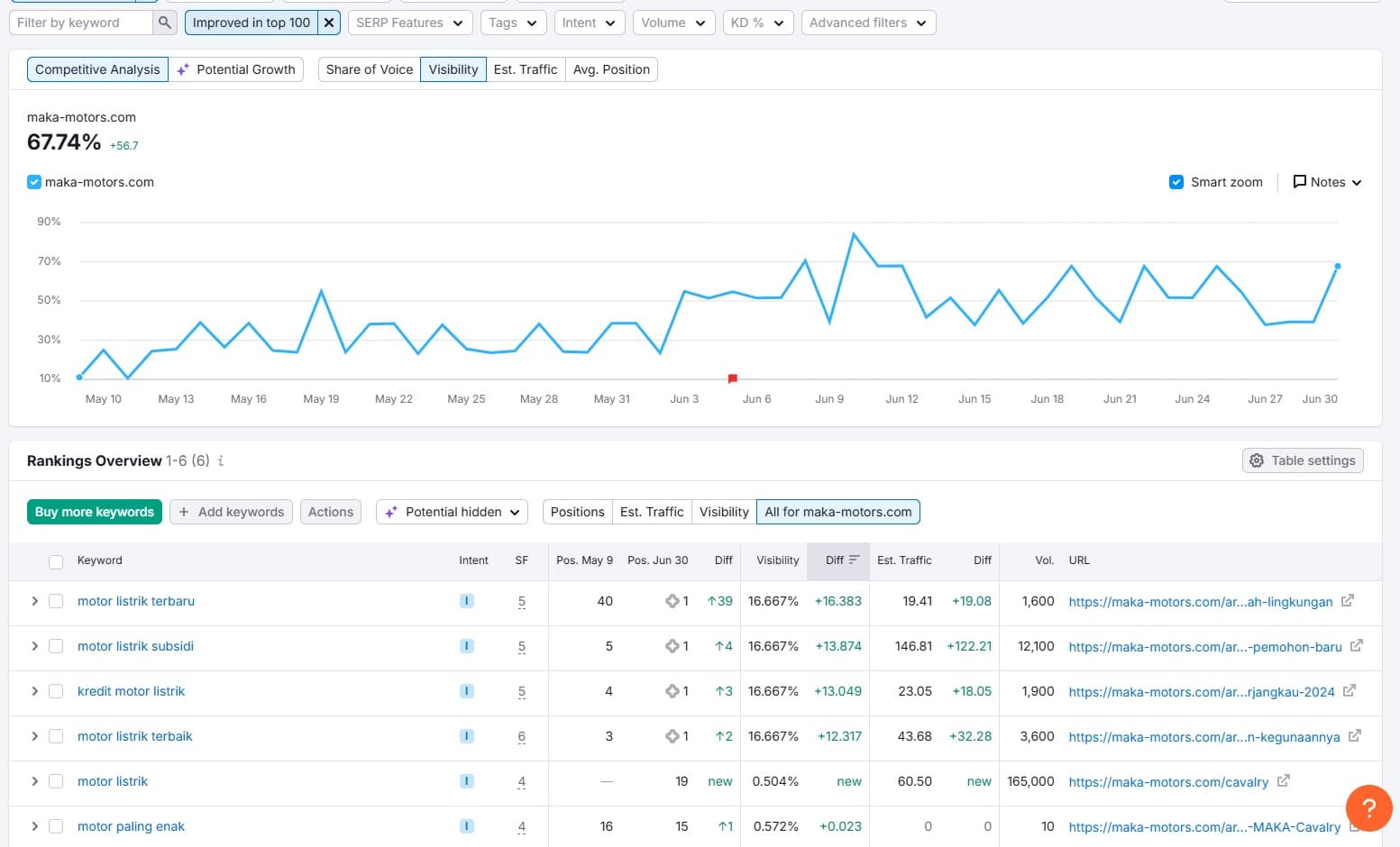Remove the 'Improved in top 100' filter
1400x847 pixels.
[329, 23]
